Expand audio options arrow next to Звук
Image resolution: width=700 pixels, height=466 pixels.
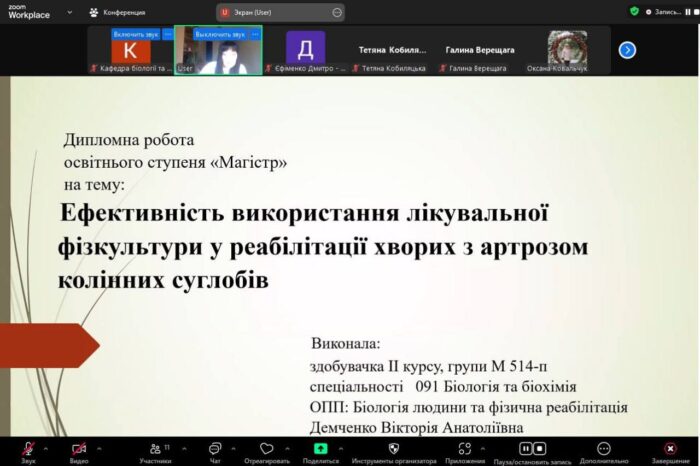point(47,445)
